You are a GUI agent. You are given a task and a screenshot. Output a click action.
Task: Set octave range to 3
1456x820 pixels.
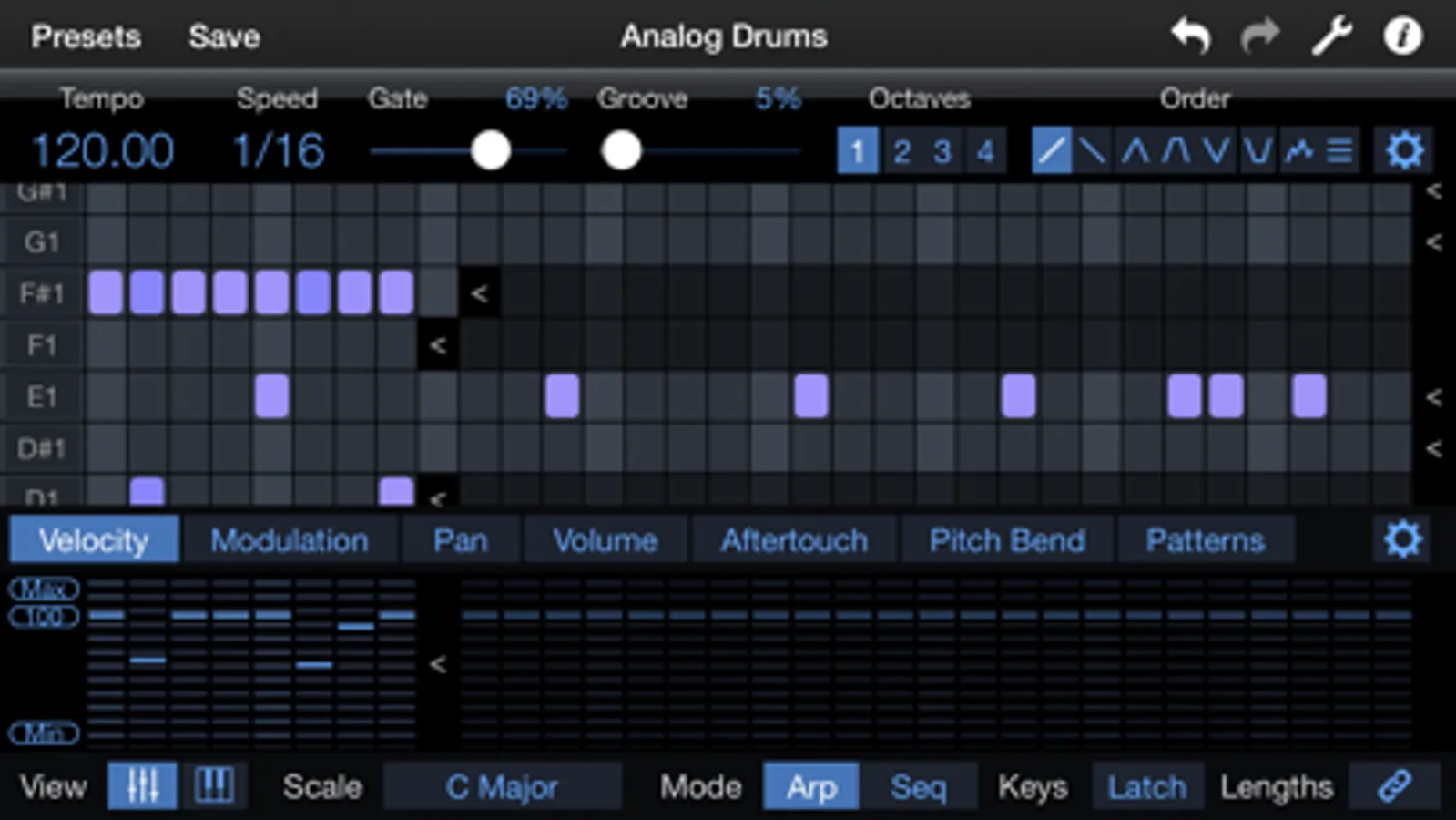pyautogui.click(x=942, y=150)
